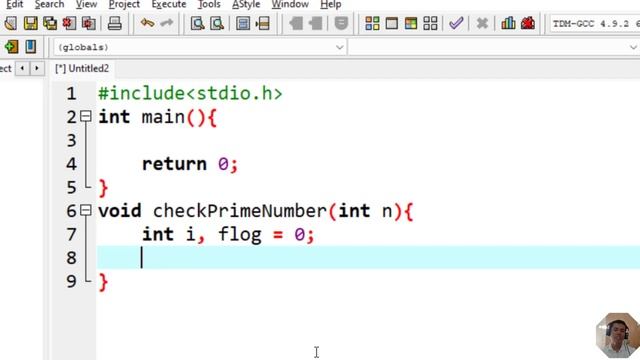Undo the last edit with the arrow icon
This screenshot has width=640, height=360.
click(x=147, y=23)
